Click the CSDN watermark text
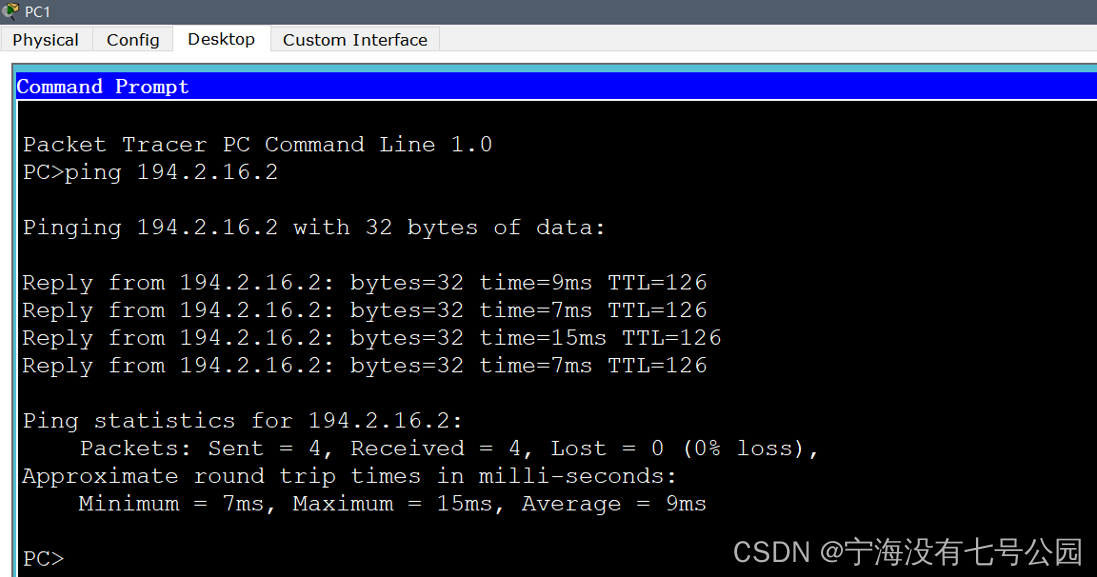This screenshot has height=577, width=1097. pyautogui.click(x=907, y=551)
